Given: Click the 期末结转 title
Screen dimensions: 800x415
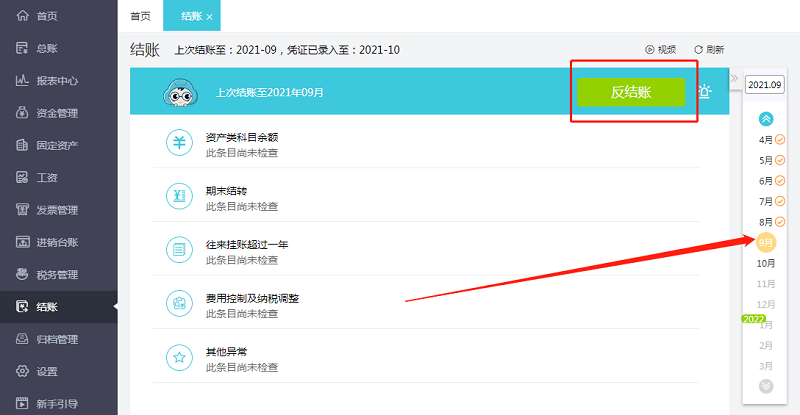Looking at the screenshot, I should 227,191.
